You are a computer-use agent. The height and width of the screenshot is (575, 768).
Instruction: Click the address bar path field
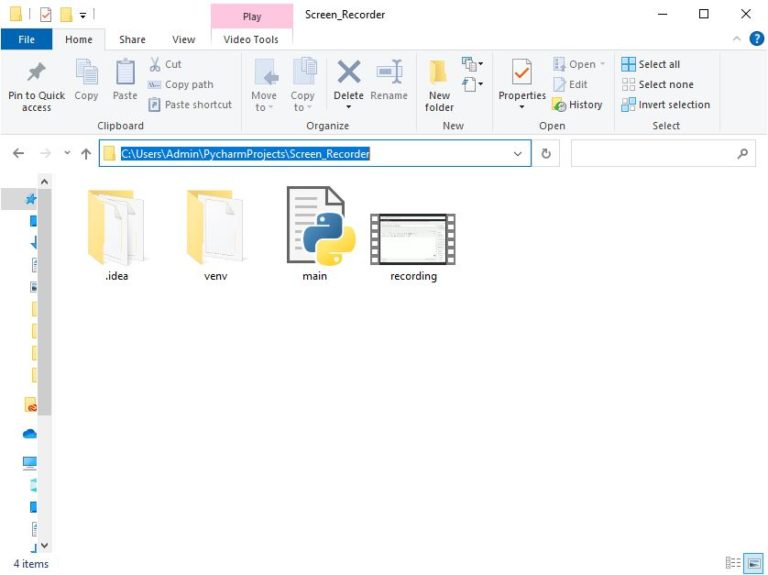click(314, 153)
